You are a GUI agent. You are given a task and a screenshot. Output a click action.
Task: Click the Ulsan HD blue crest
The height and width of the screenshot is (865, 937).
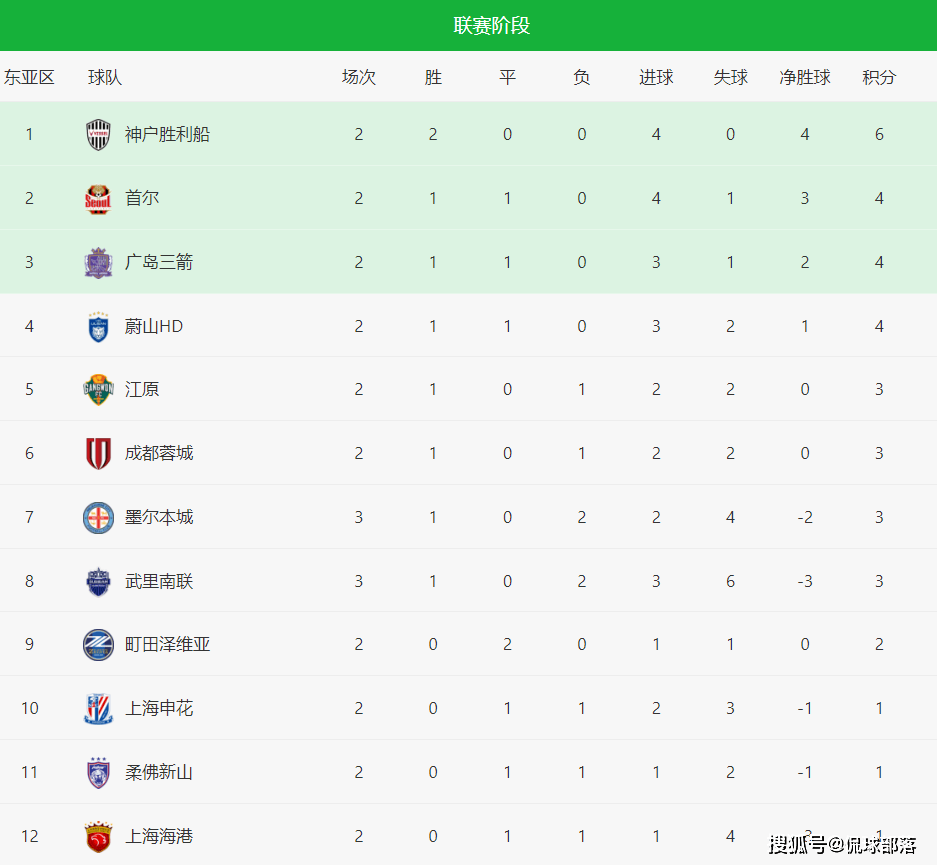point(98,326)
